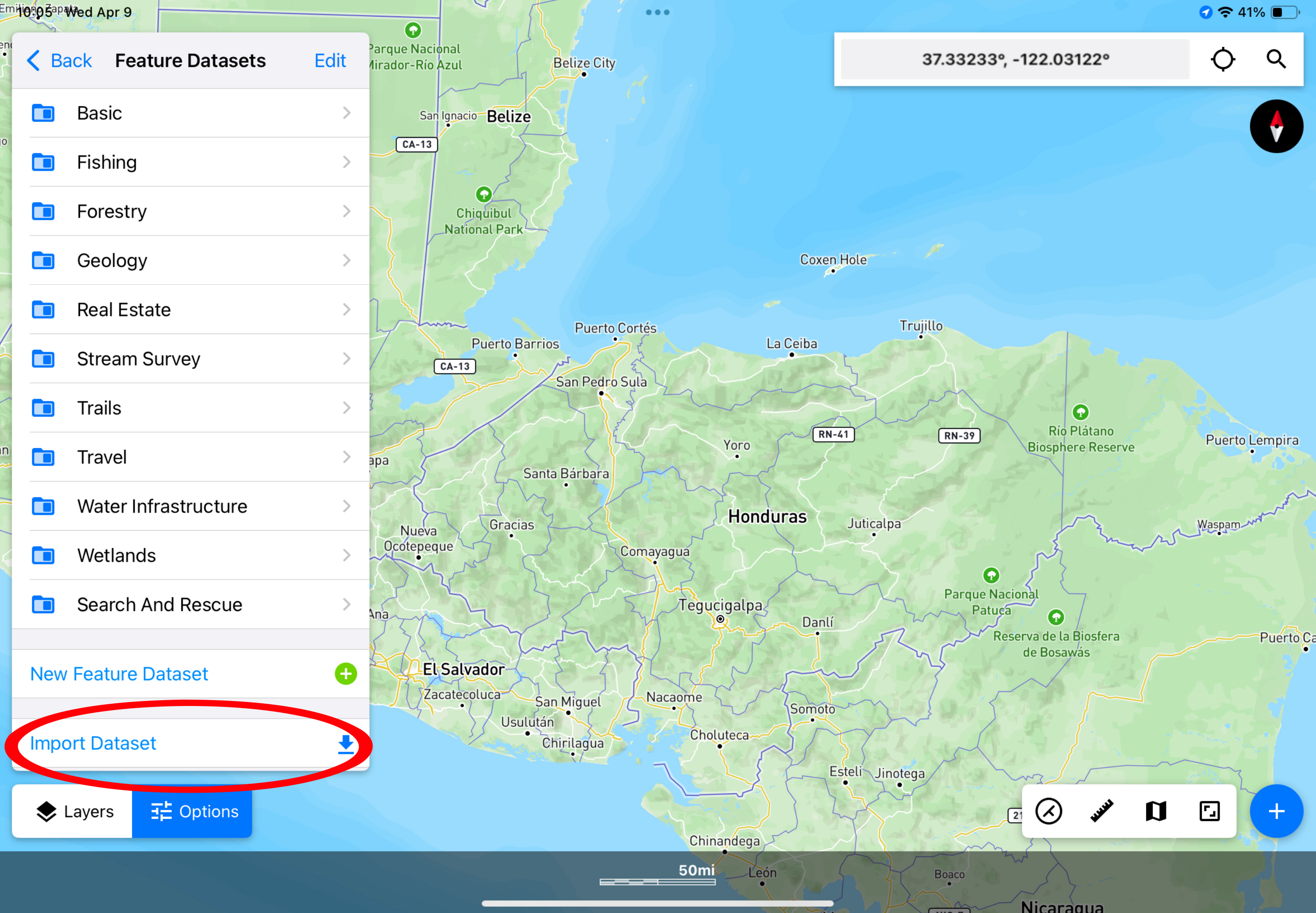Tap the Wi-Fi status icon
This screenshot has height=913, width=1316.
pos(1225,12)
